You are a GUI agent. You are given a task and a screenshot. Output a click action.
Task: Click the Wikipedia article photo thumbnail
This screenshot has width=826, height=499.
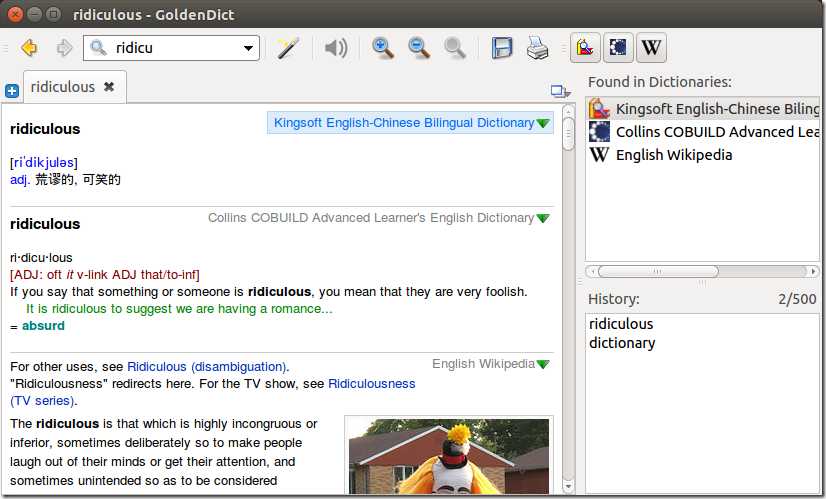(449, 456)
